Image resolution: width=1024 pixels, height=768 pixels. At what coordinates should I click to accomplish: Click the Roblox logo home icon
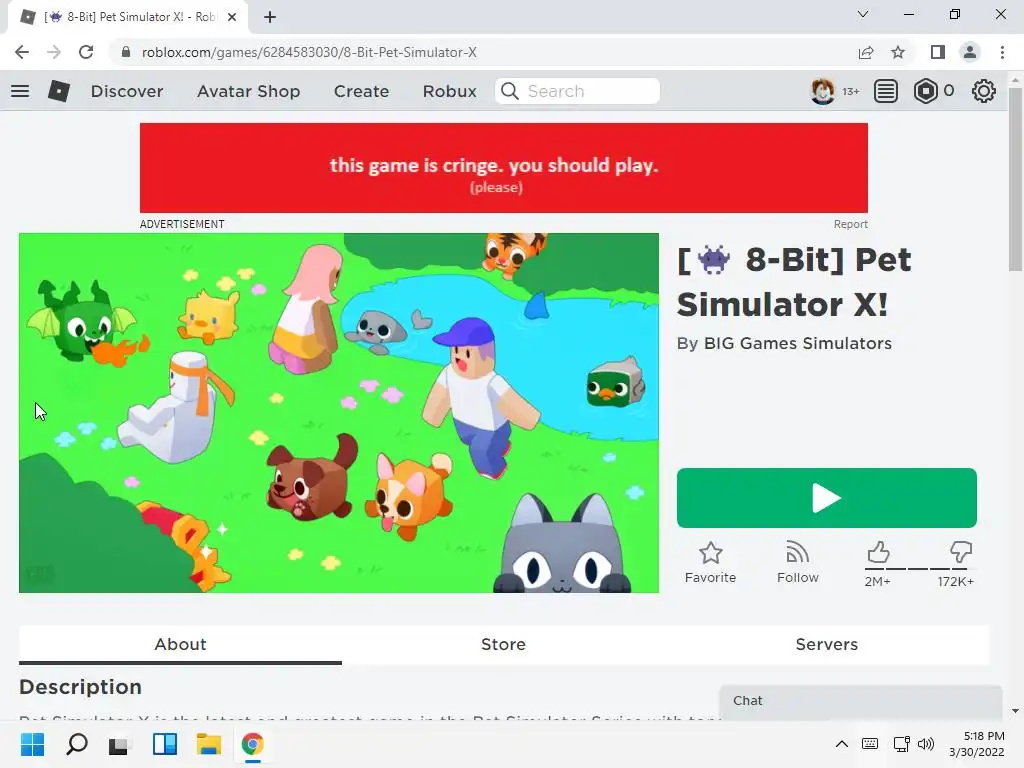(x=59, y=91)
